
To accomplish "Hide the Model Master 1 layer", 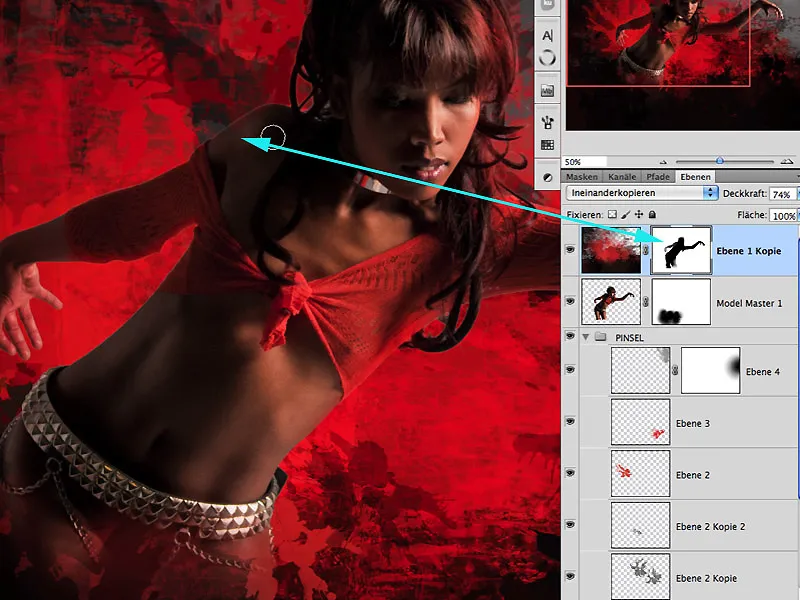I will pyautogui.click(x=570, y=301).
